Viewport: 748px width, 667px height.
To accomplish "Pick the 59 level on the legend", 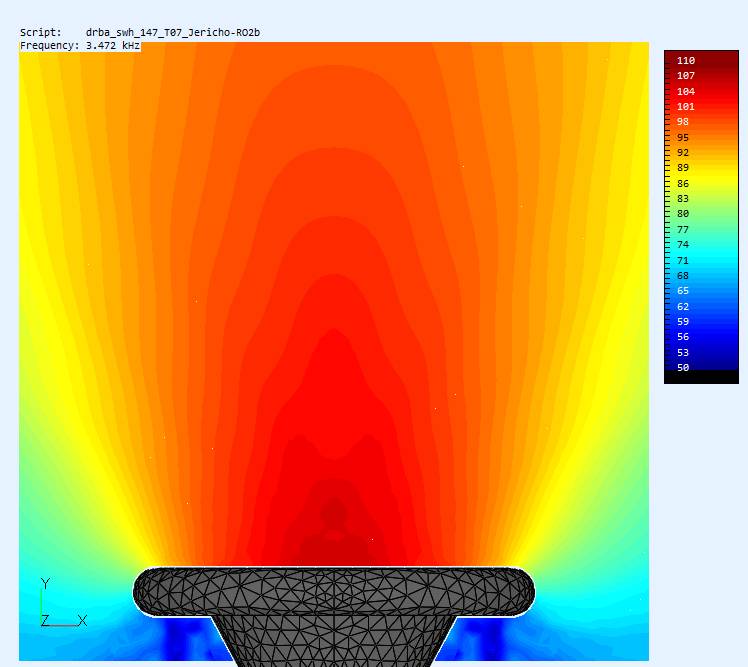I will coord(683,322).
